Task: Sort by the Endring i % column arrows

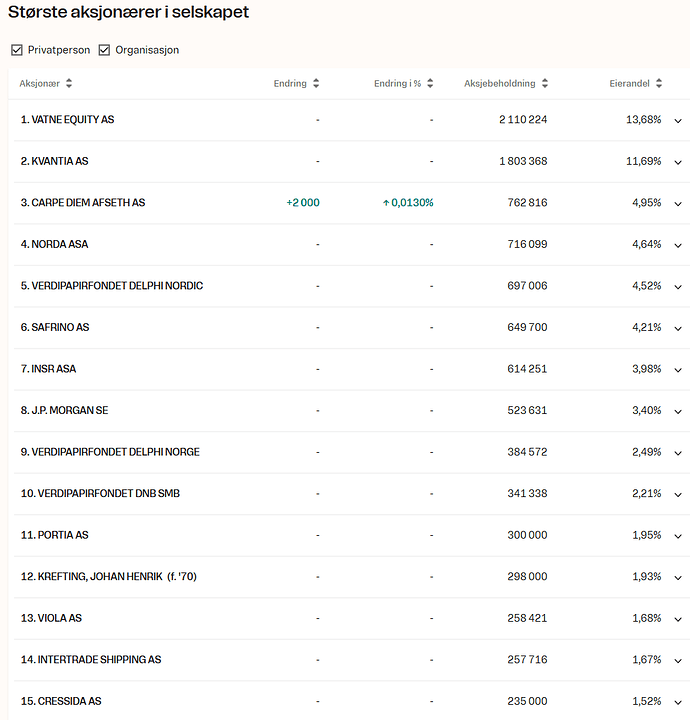Action: click(430, 83)
